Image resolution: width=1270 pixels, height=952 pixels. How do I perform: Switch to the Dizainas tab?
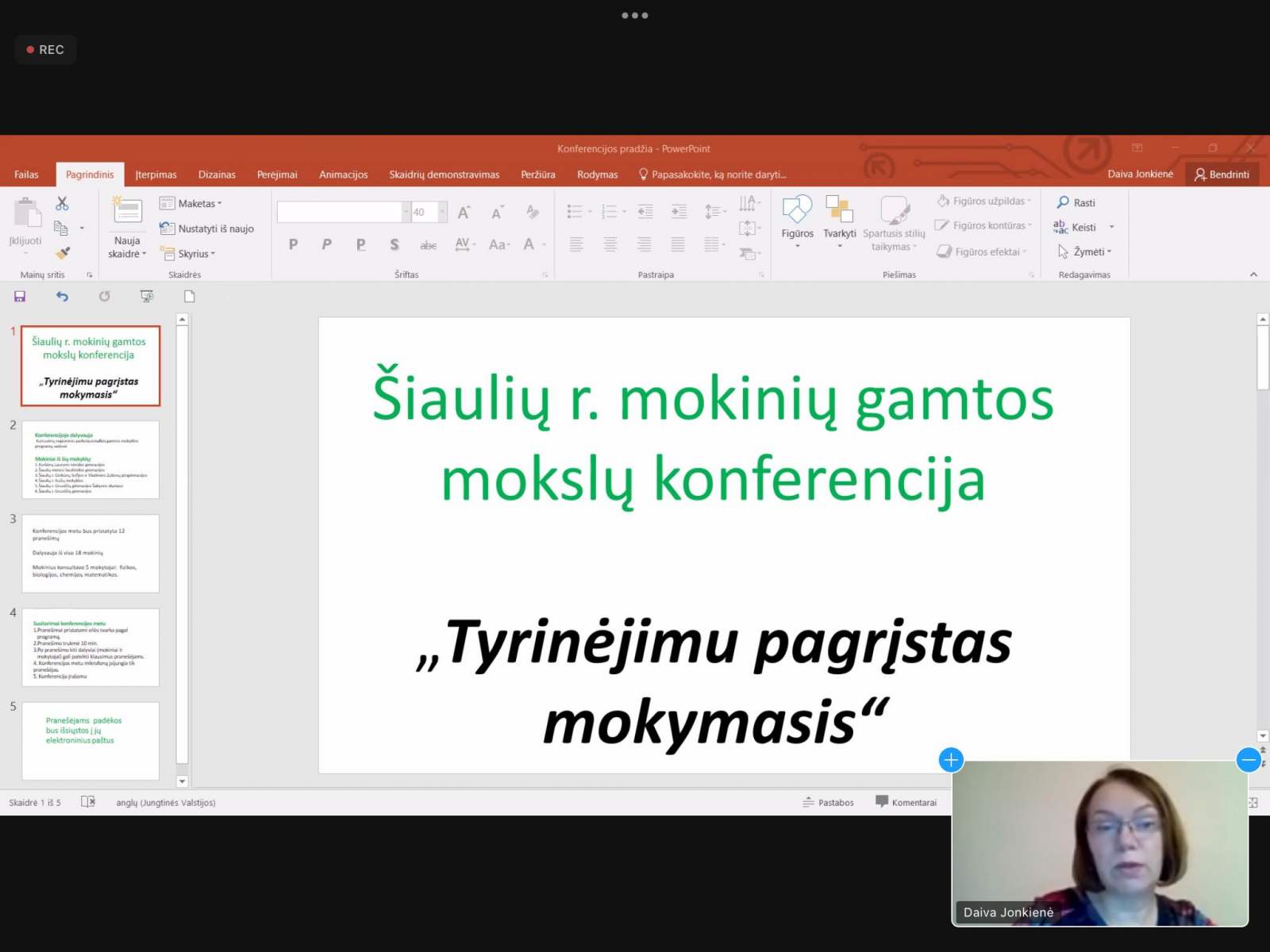point(217,175)
